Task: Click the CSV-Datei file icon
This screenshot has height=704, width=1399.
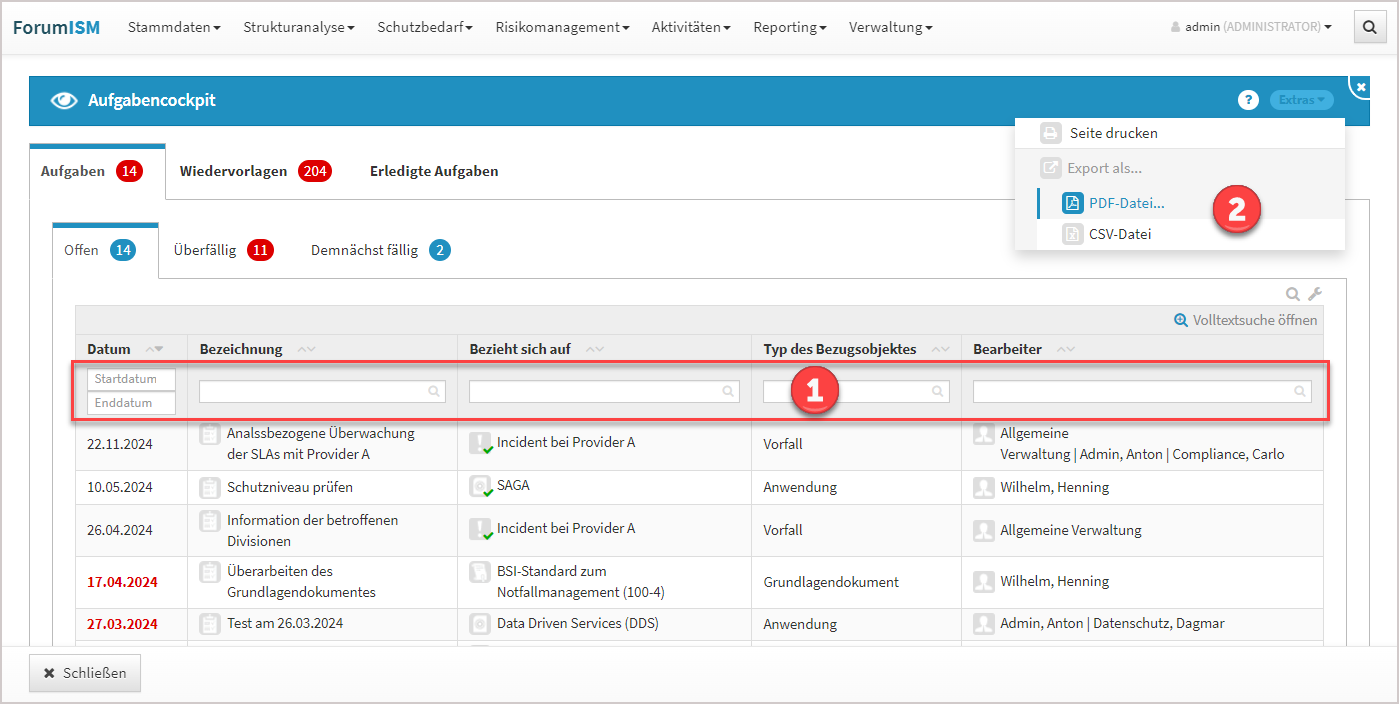Action: 1072,234
